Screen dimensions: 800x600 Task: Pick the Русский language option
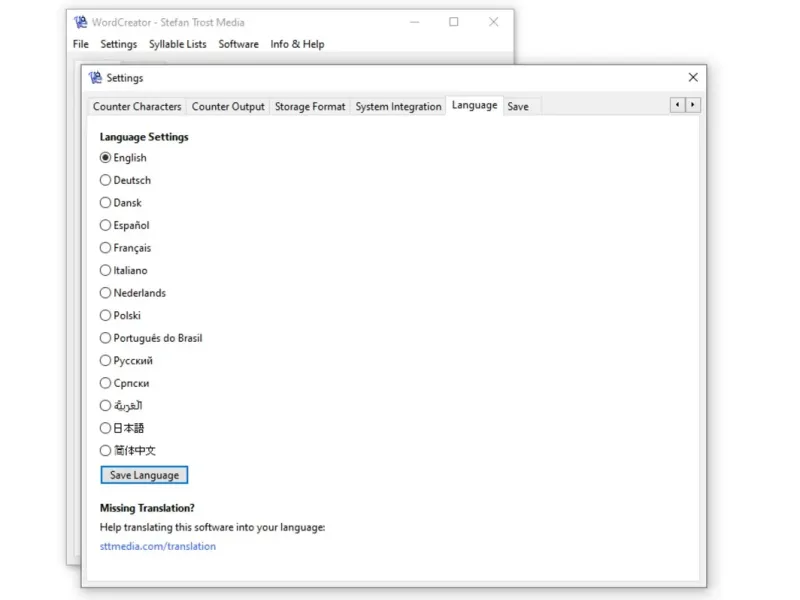tap(106, 361)
